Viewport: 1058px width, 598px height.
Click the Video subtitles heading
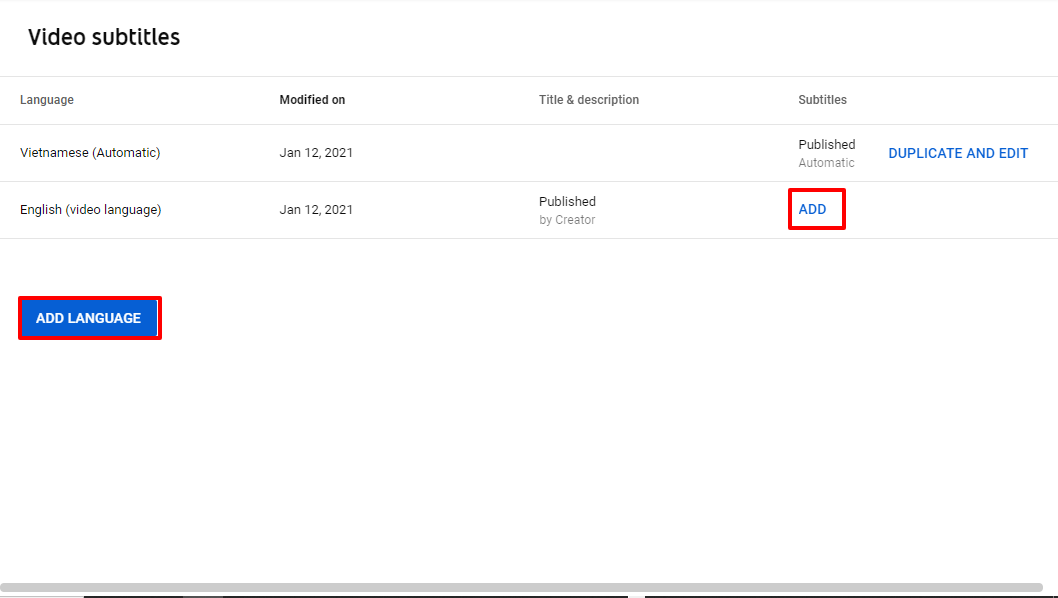pos(104,37)
